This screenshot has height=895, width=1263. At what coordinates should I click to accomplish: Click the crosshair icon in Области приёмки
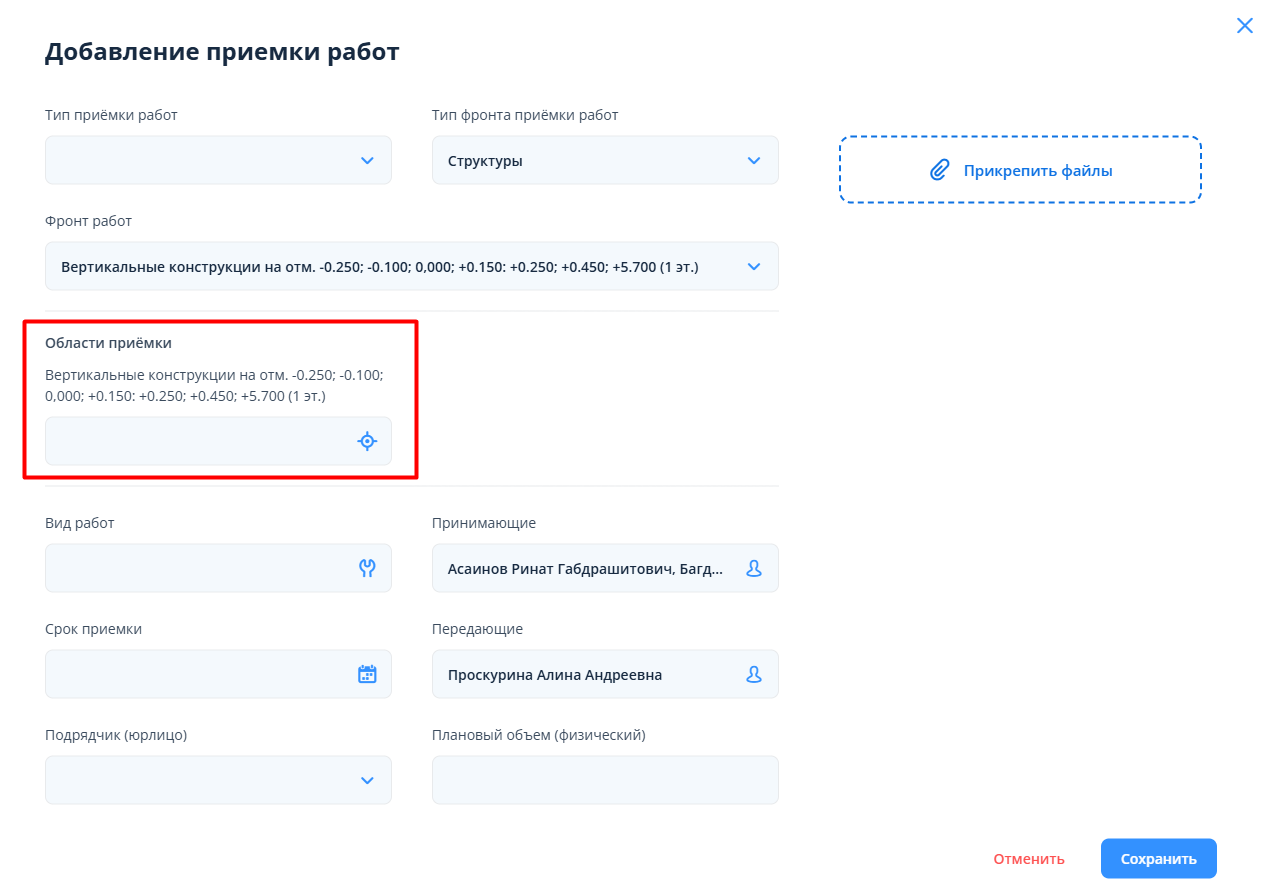tap(367, 441)
